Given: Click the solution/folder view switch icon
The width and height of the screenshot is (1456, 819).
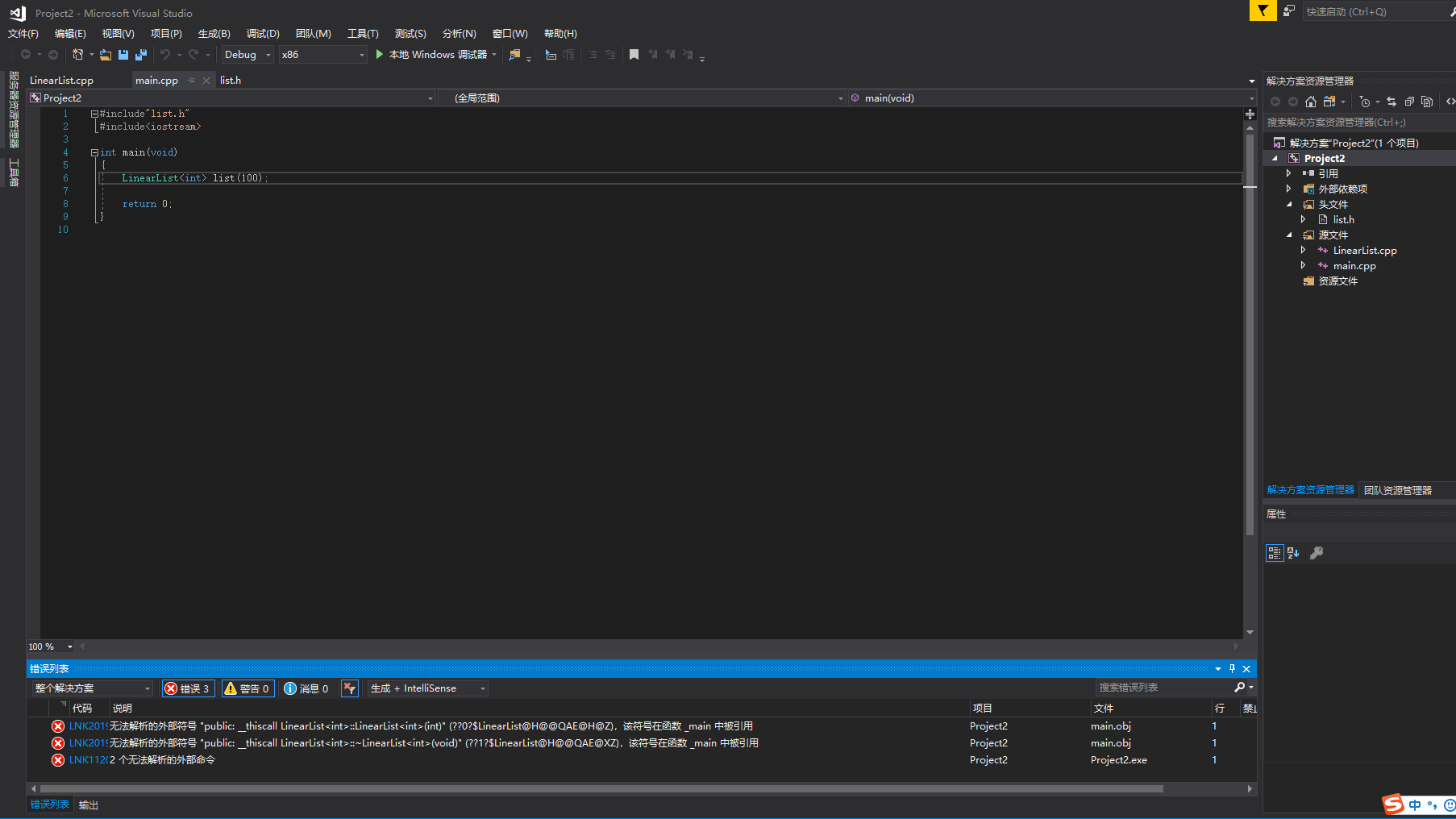Looking at the screenshot, I should coord(1329,102).
